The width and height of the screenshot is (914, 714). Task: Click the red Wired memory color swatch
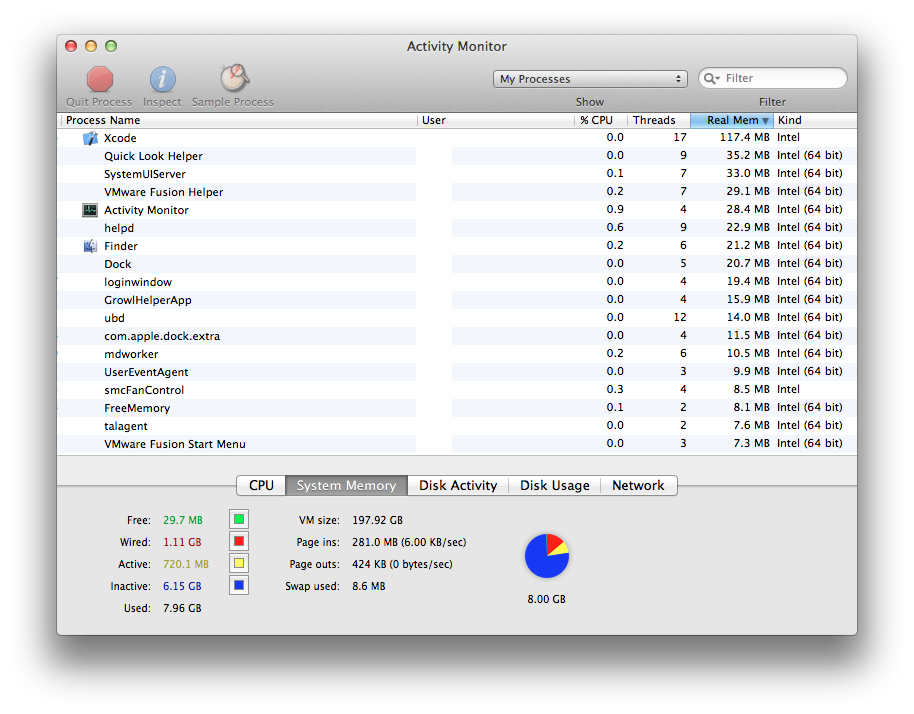click(239, 541)
